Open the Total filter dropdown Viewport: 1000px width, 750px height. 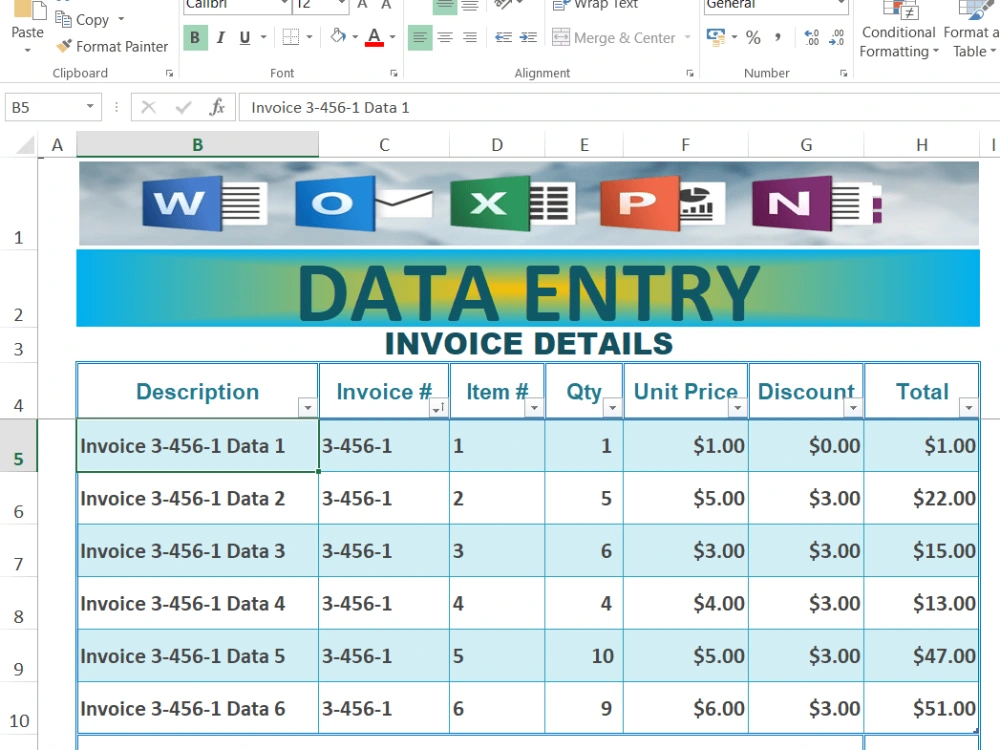(x=968, y=408)
